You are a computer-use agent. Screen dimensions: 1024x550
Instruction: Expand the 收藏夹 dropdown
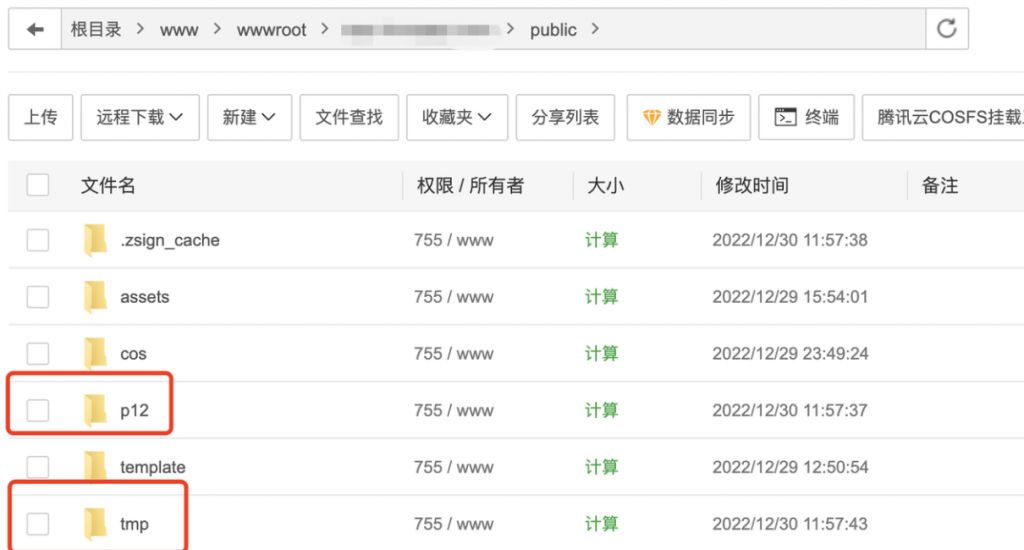(457, 118)
